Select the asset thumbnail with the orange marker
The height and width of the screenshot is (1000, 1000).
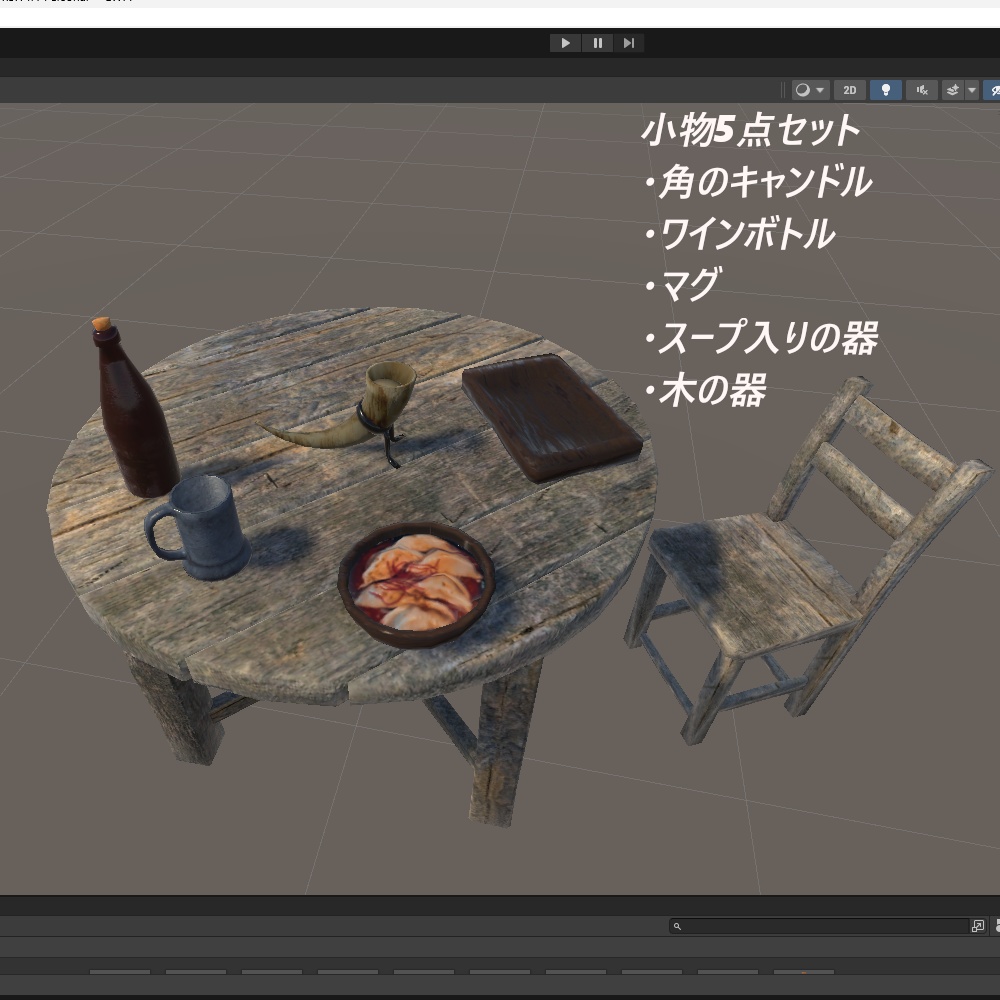pyautogui.click(x=805, y=971)
